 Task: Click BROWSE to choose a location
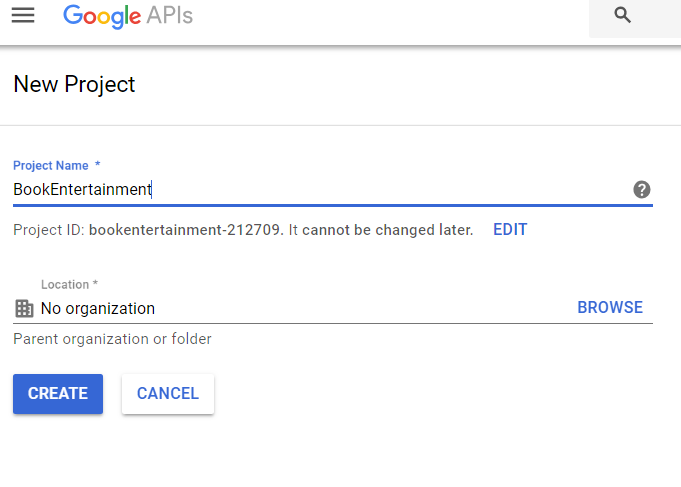610,307
